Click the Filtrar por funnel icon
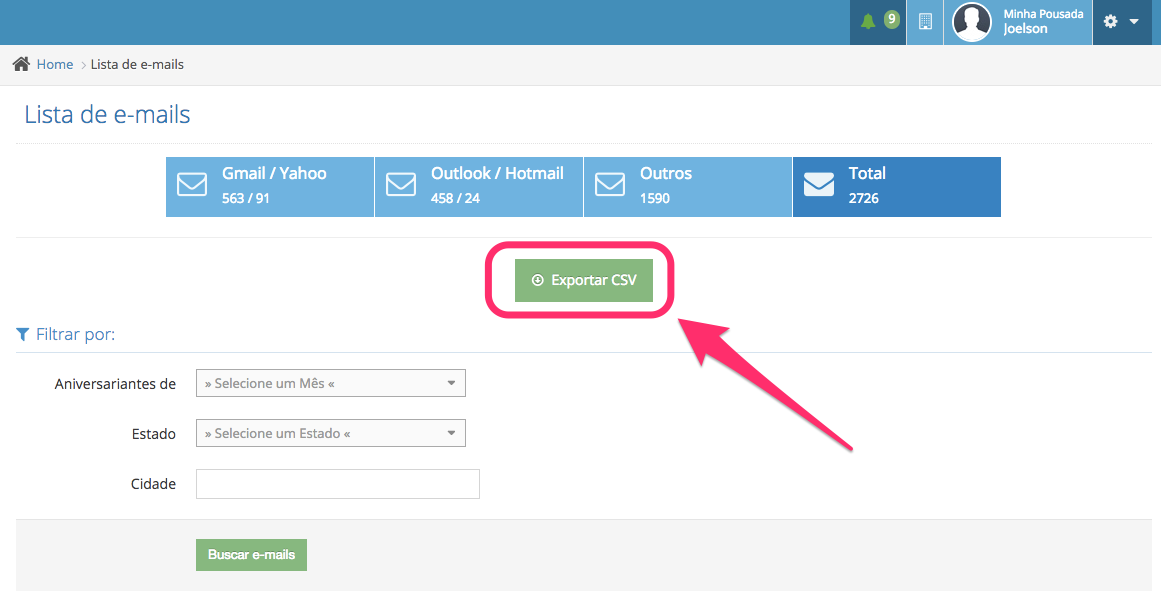 [23, 334]
